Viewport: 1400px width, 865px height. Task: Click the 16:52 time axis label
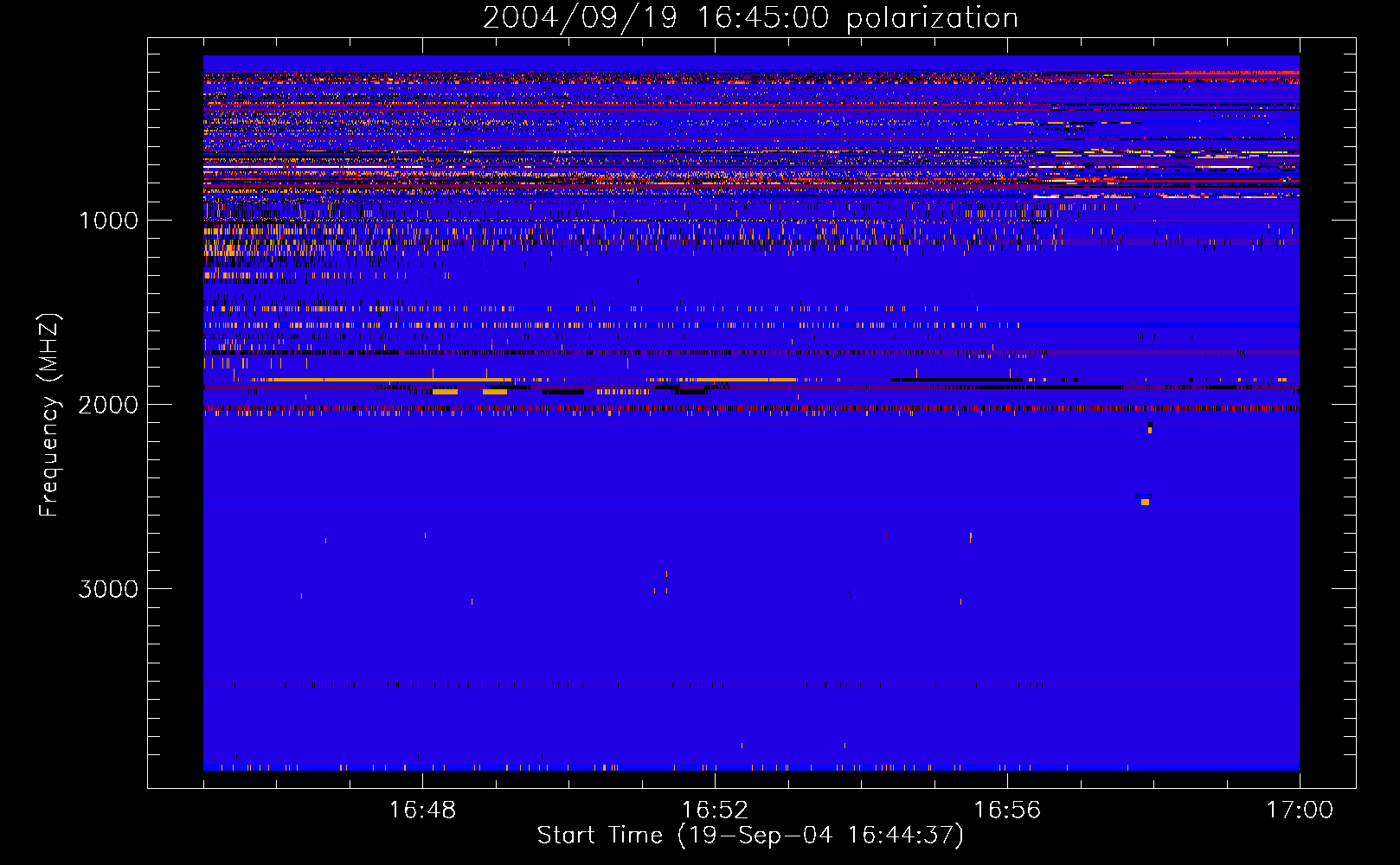click(x=715, y=811)
